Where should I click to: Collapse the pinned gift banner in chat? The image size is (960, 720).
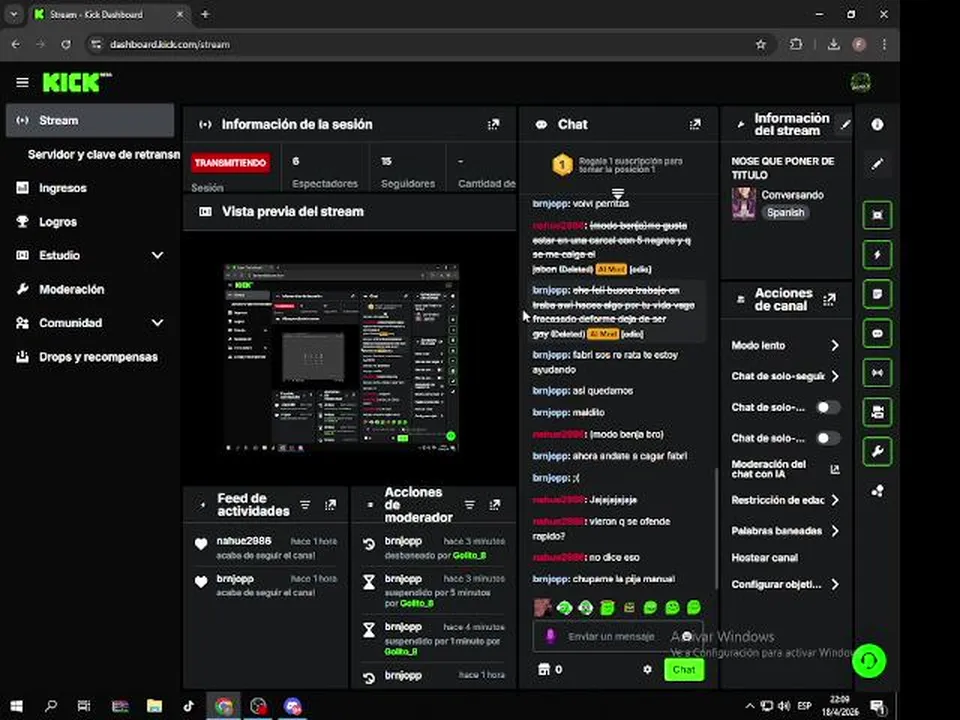tap(618, 193)
